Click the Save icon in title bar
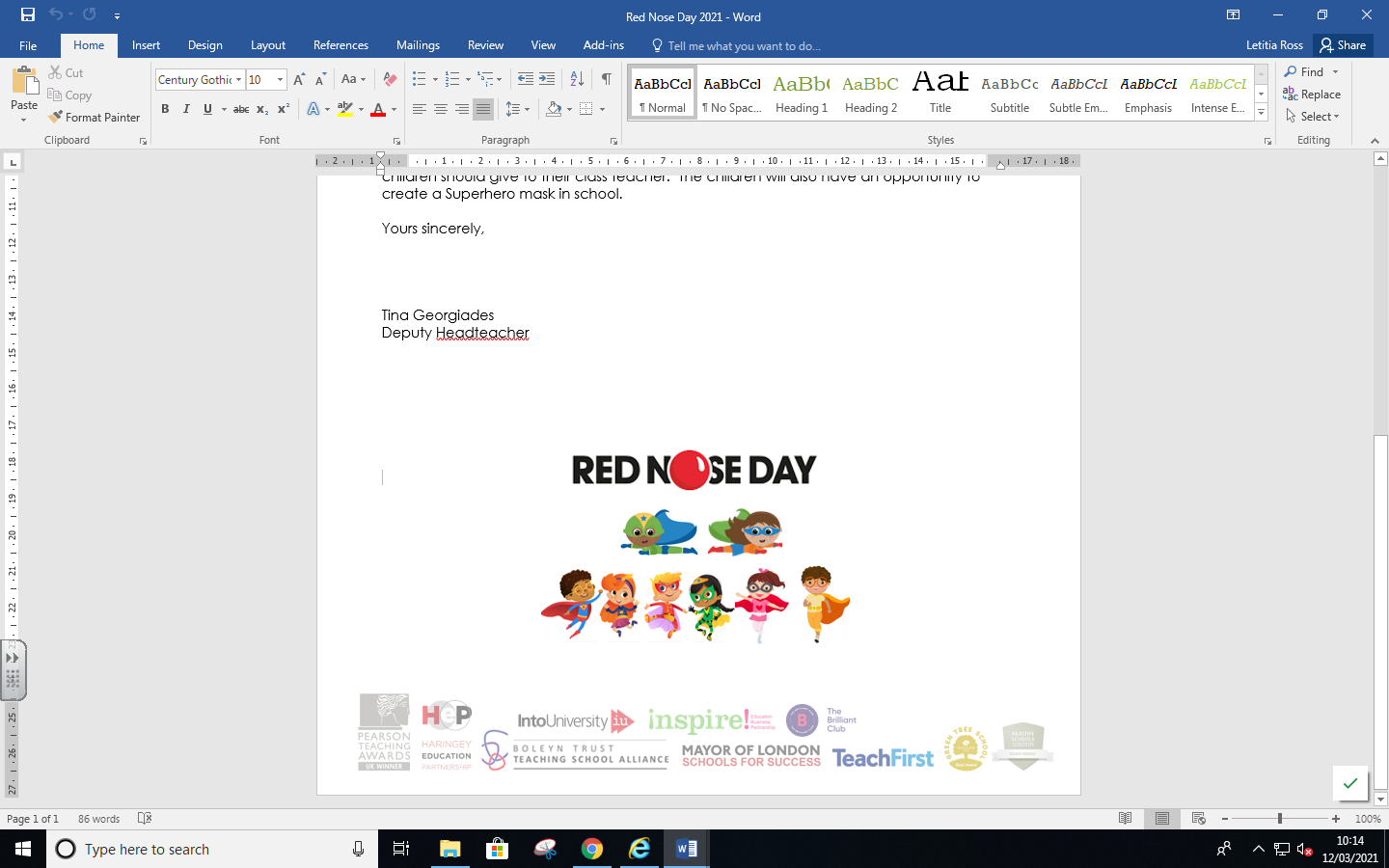Viewport: 1389px width, 868px height. (27, 15)
